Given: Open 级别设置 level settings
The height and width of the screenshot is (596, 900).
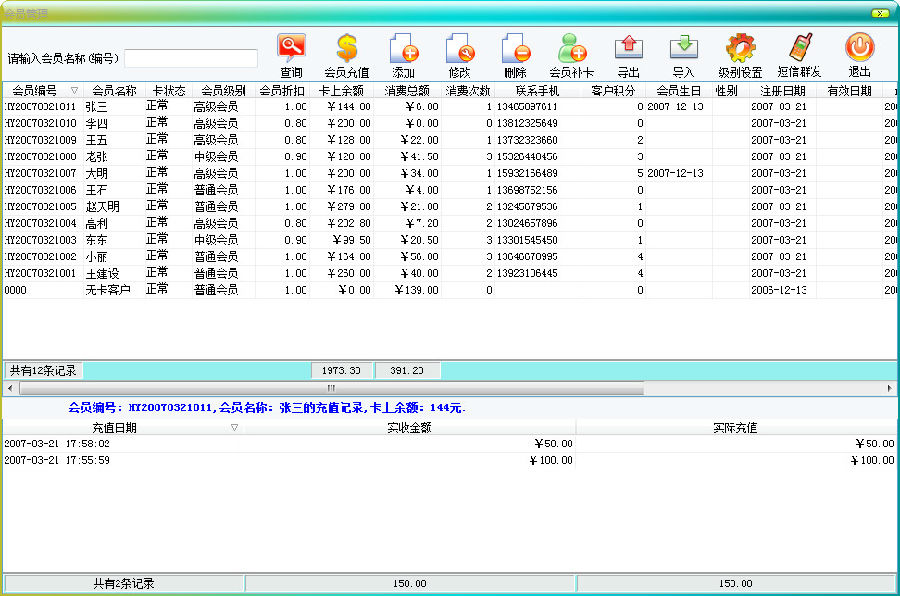Looking at the screenshot, I should point(740,56).
